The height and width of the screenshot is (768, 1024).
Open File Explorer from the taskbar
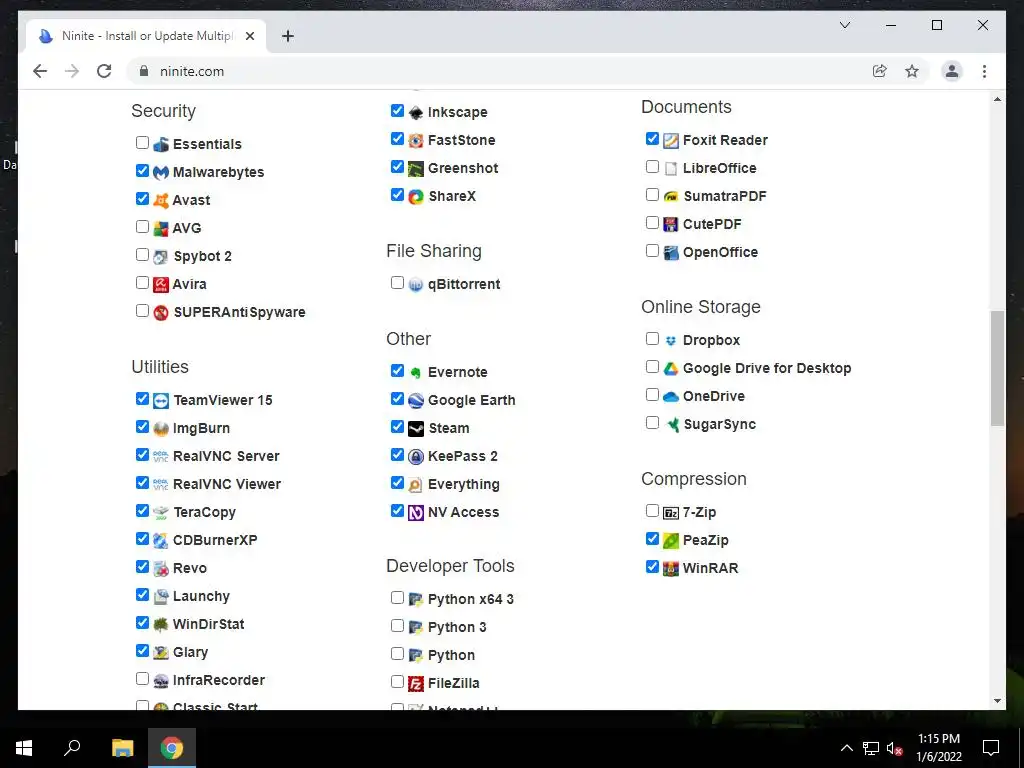pos(122,748)
